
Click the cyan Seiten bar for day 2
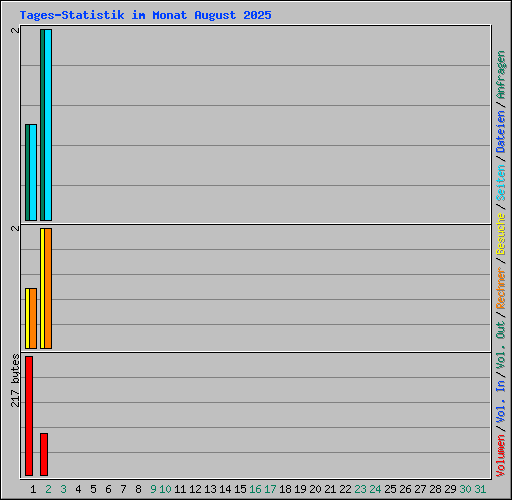point(48,125)
